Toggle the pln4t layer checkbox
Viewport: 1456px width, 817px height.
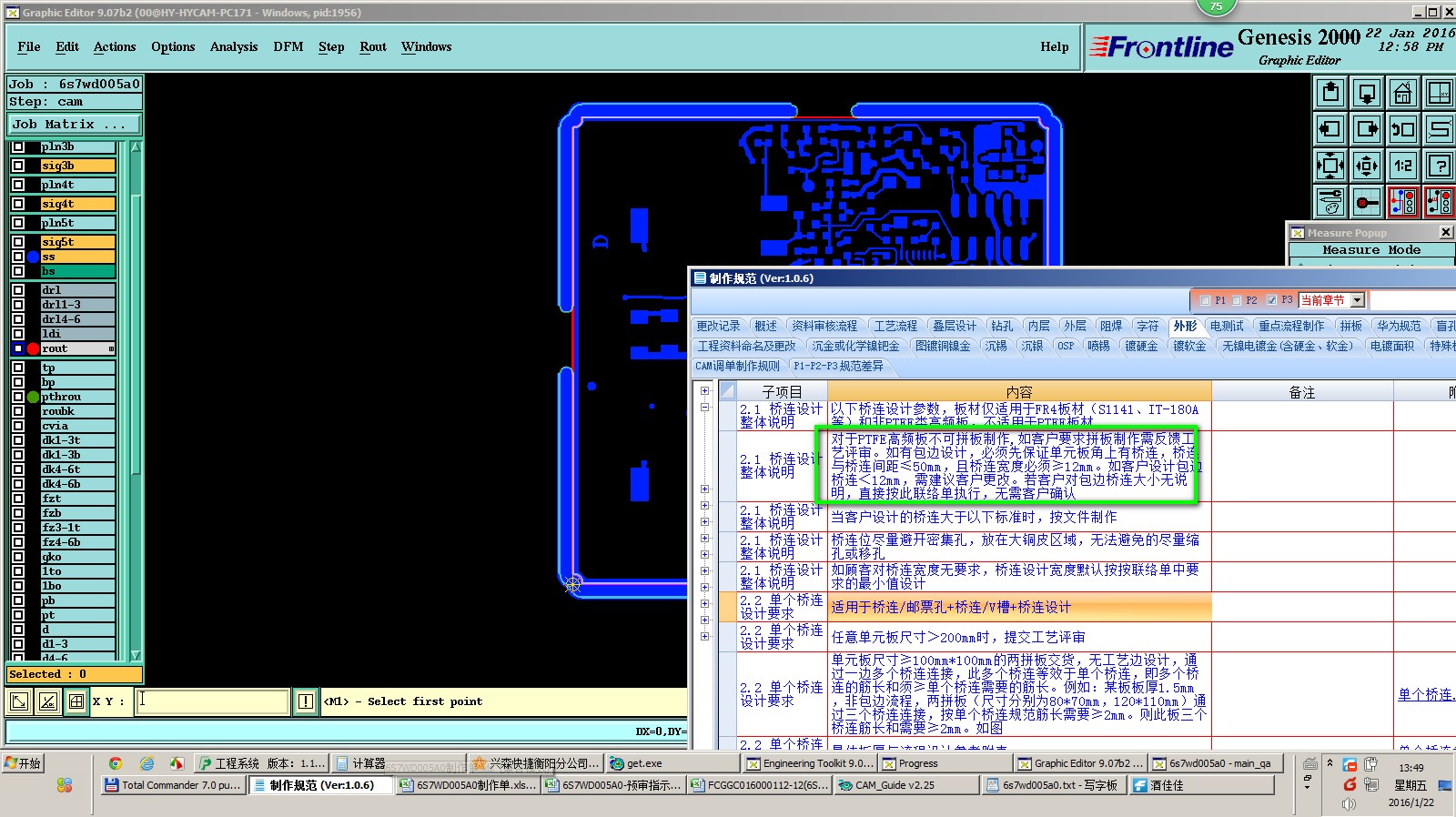18,185
